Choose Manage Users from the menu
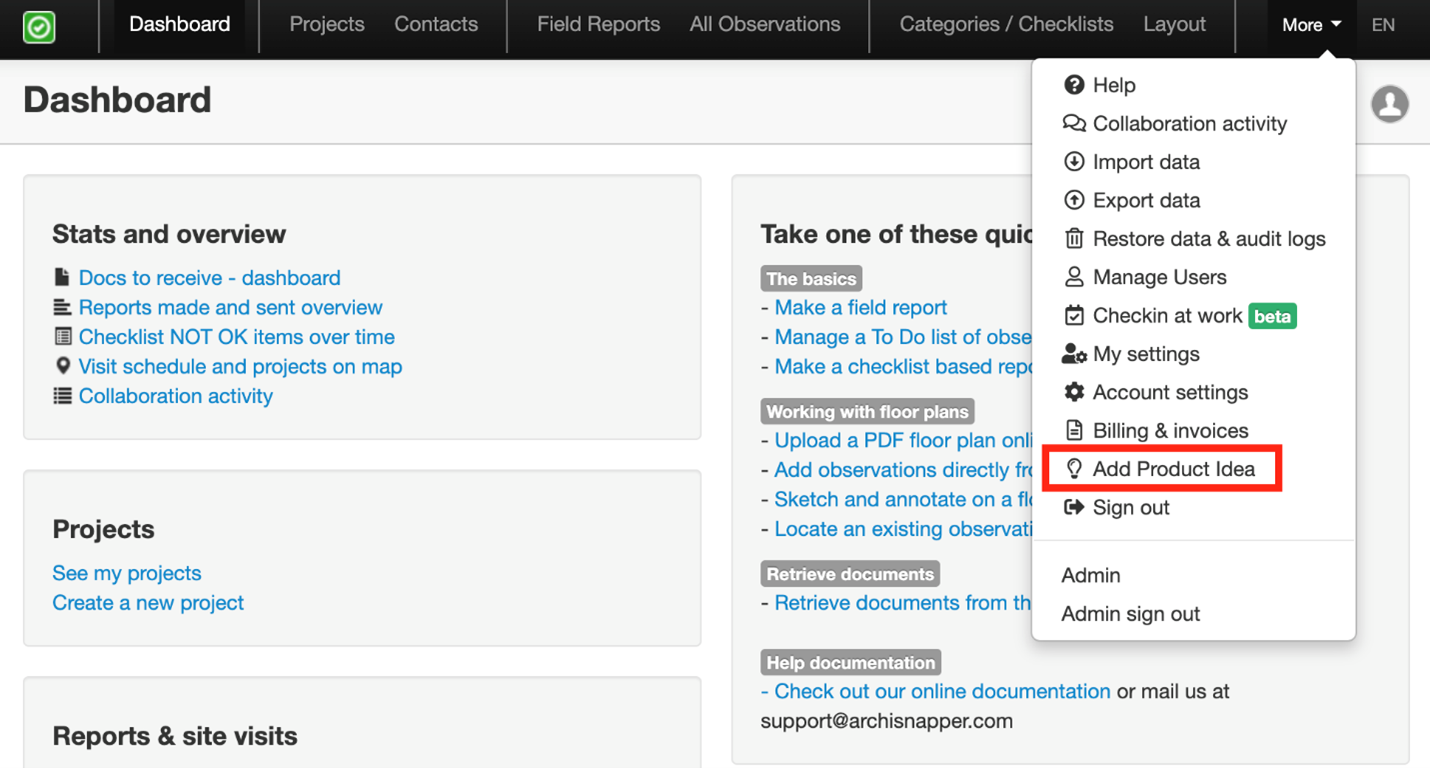Viewport: 1430px width, 768px height. click(x=1159, y=277)
